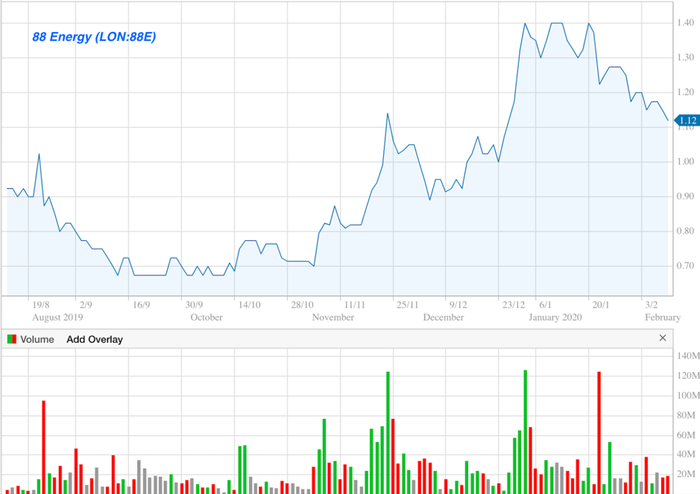Click the 40M volume axis label
The height and width of the screenshot is (494, 700).
click(686, 454)
